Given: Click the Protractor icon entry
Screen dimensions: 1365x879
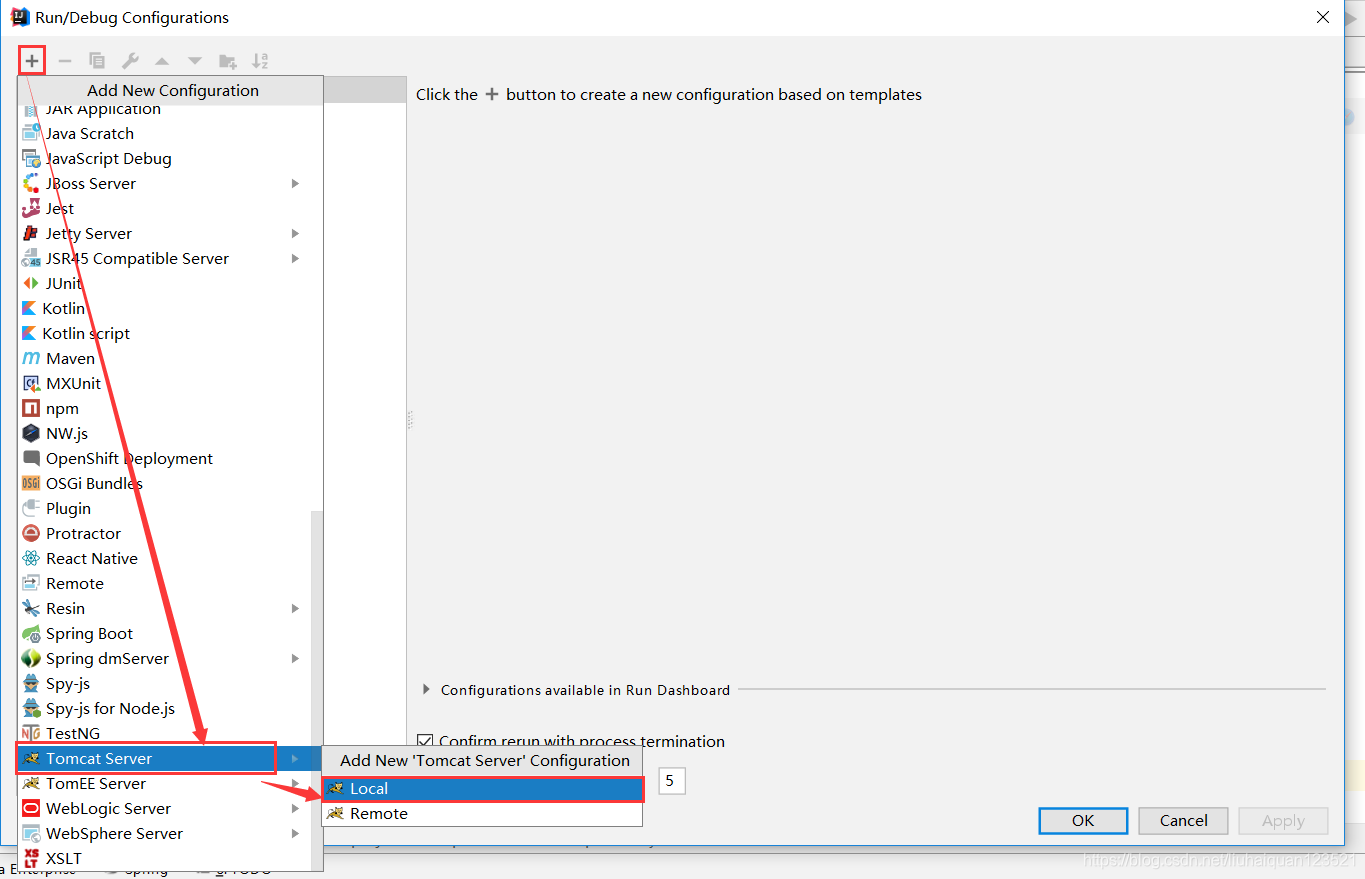Looking at the screenshot, I should click(x=31, y=533).
